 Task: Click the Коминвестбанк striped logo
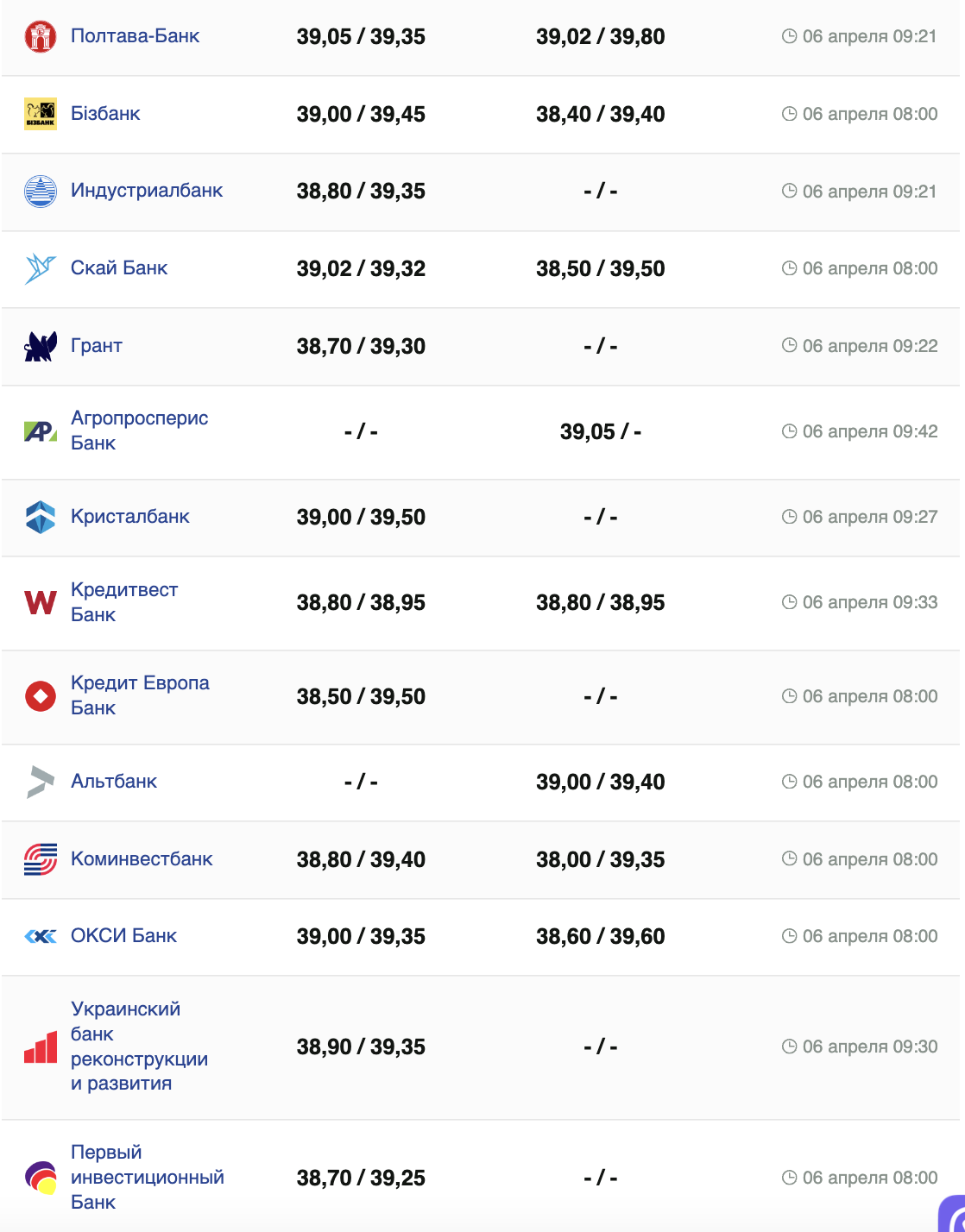[x=40, y=859]
